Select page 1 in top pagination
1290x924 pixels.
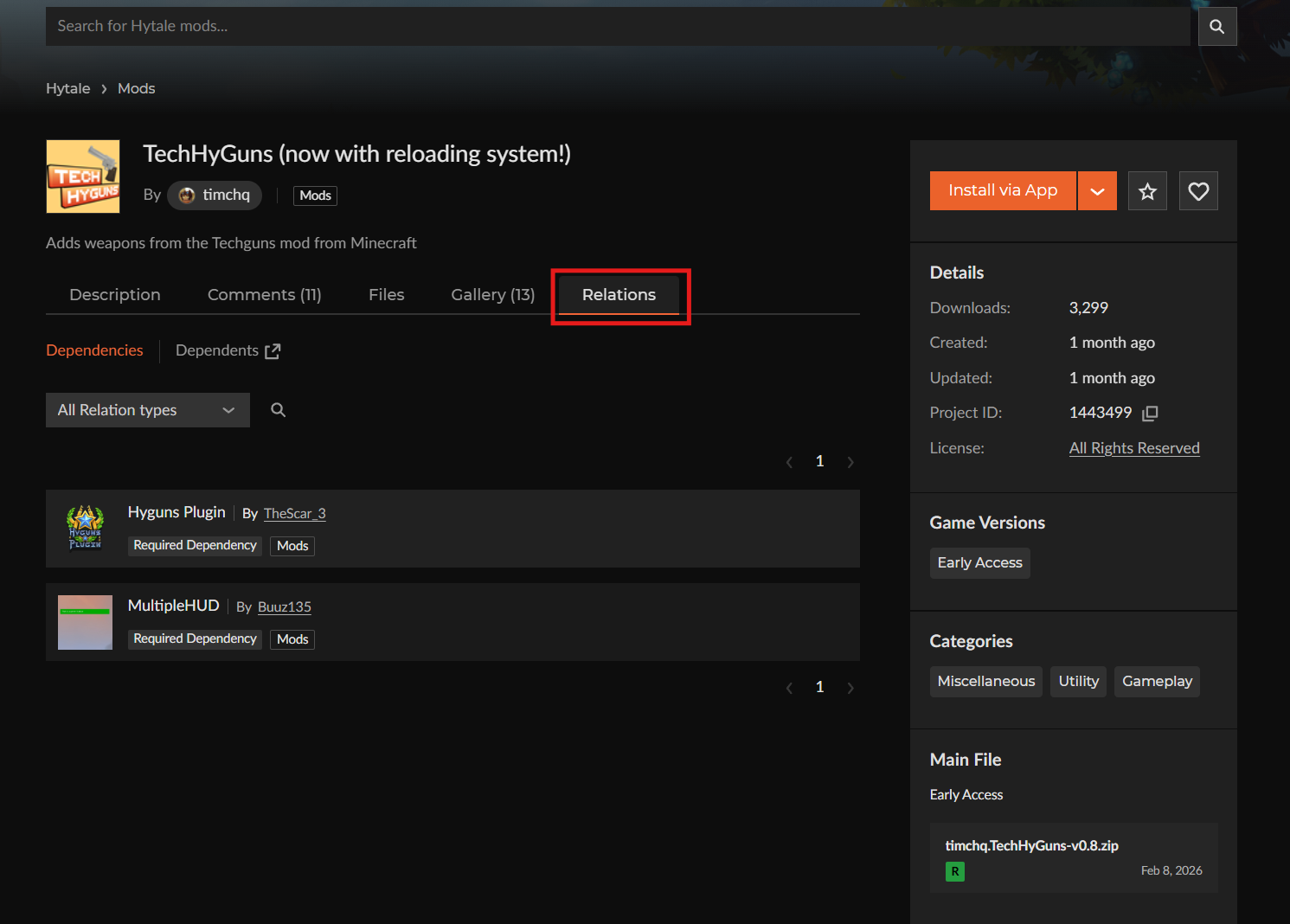click(x=819, y=461)
